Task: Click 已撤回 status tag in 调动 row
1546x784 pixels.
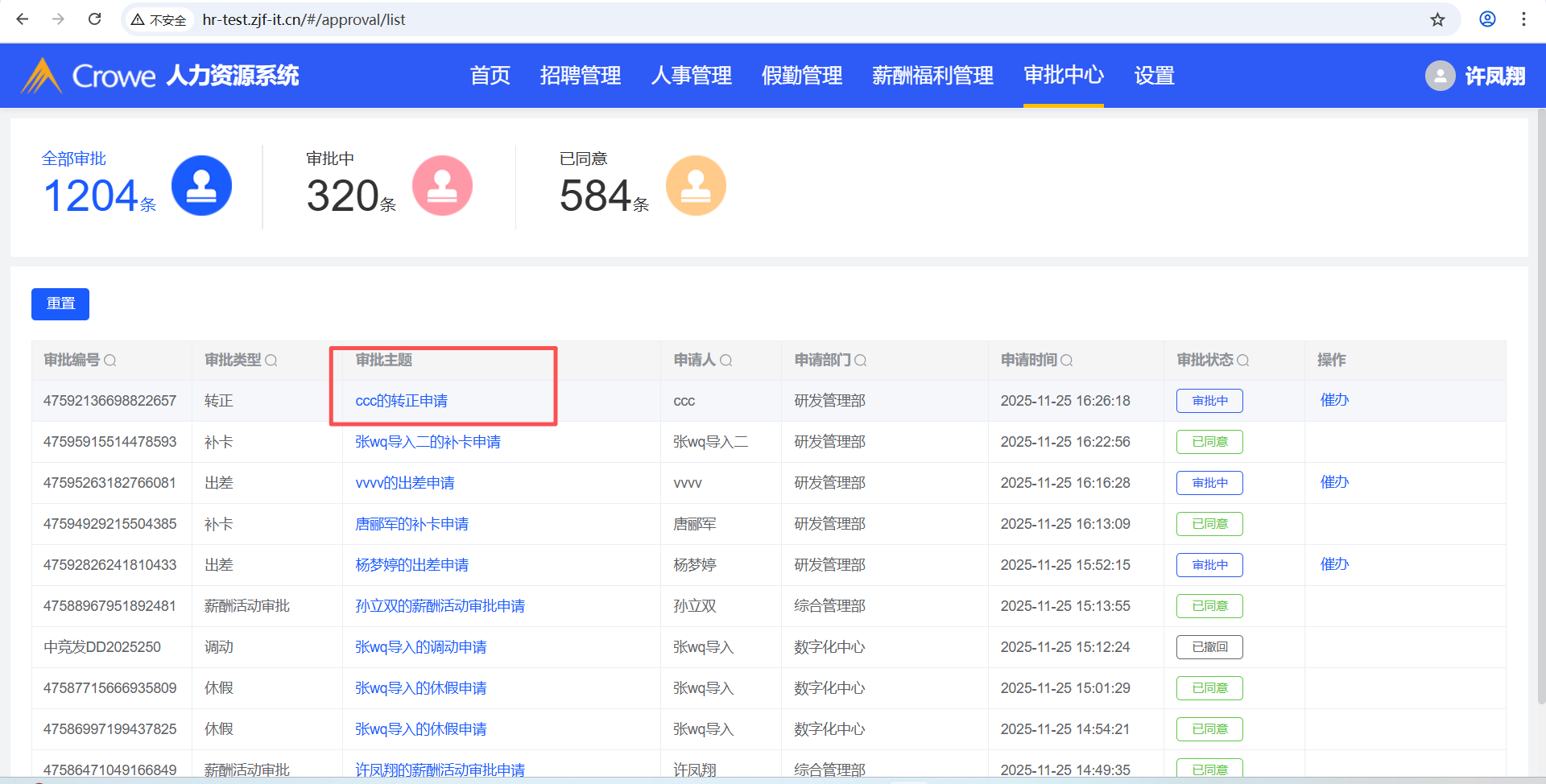Action: click(x=1209, y=647)
